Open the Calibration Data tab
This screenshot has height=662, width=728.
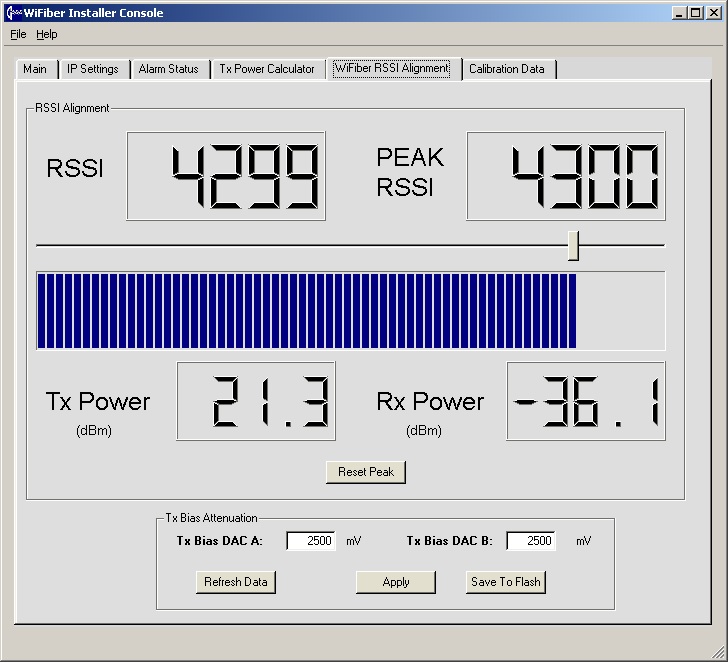(507, 69)
